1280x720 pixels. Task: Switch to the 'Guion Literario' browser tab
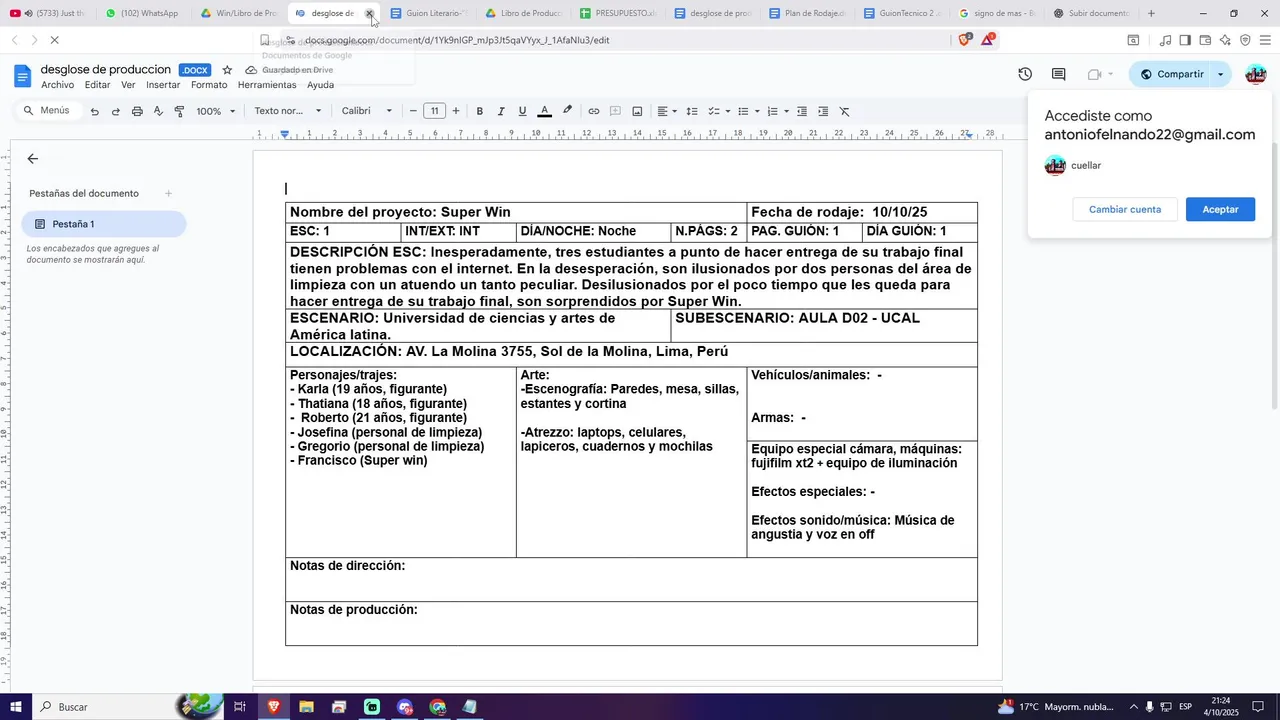[427, 13]
